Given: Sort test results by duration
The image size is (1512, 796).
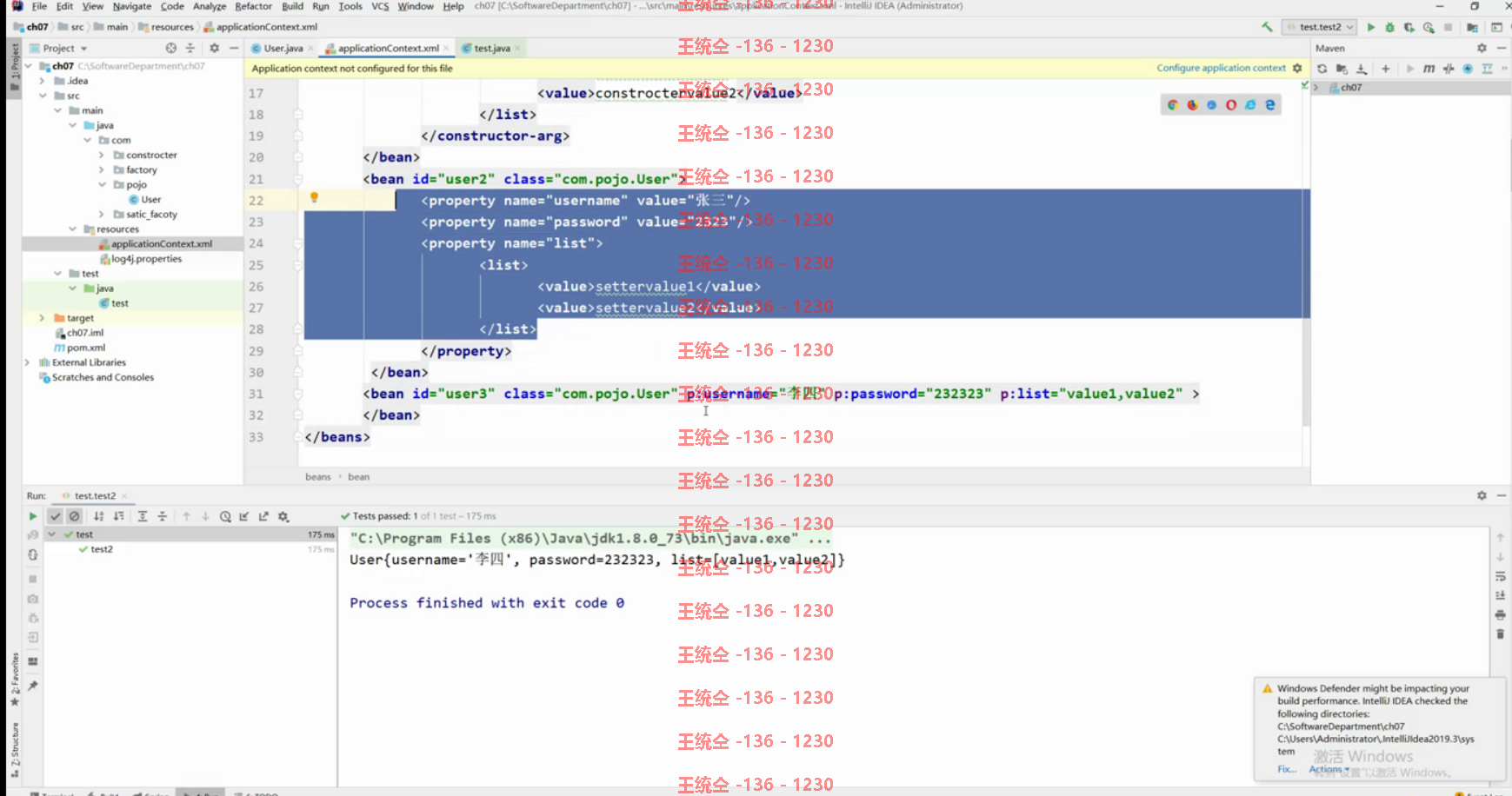Looking at the screenshot, I should coord(118,516).
